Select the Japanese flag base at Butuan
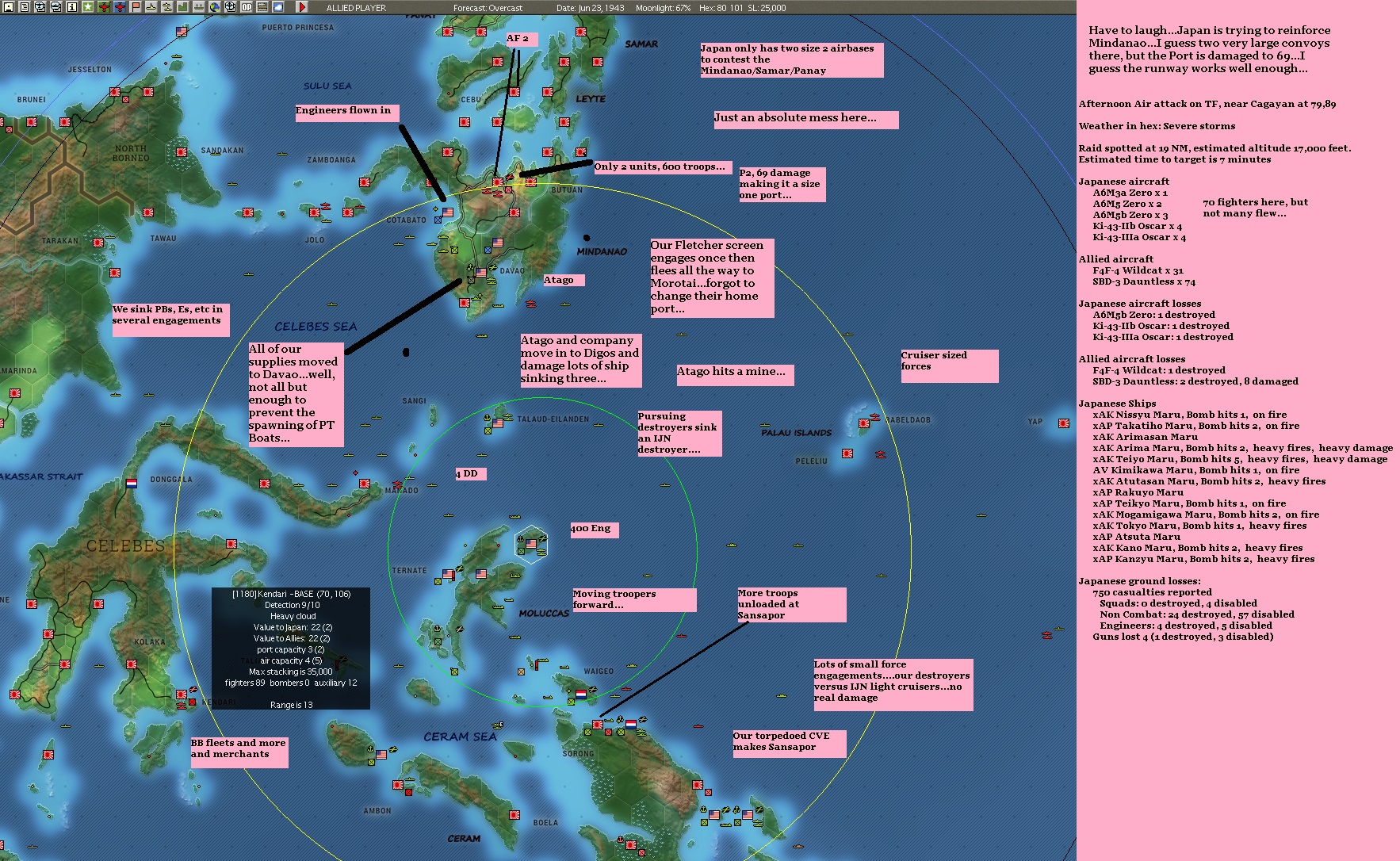The image size is (1400, 861). click(x=531, y=182)
